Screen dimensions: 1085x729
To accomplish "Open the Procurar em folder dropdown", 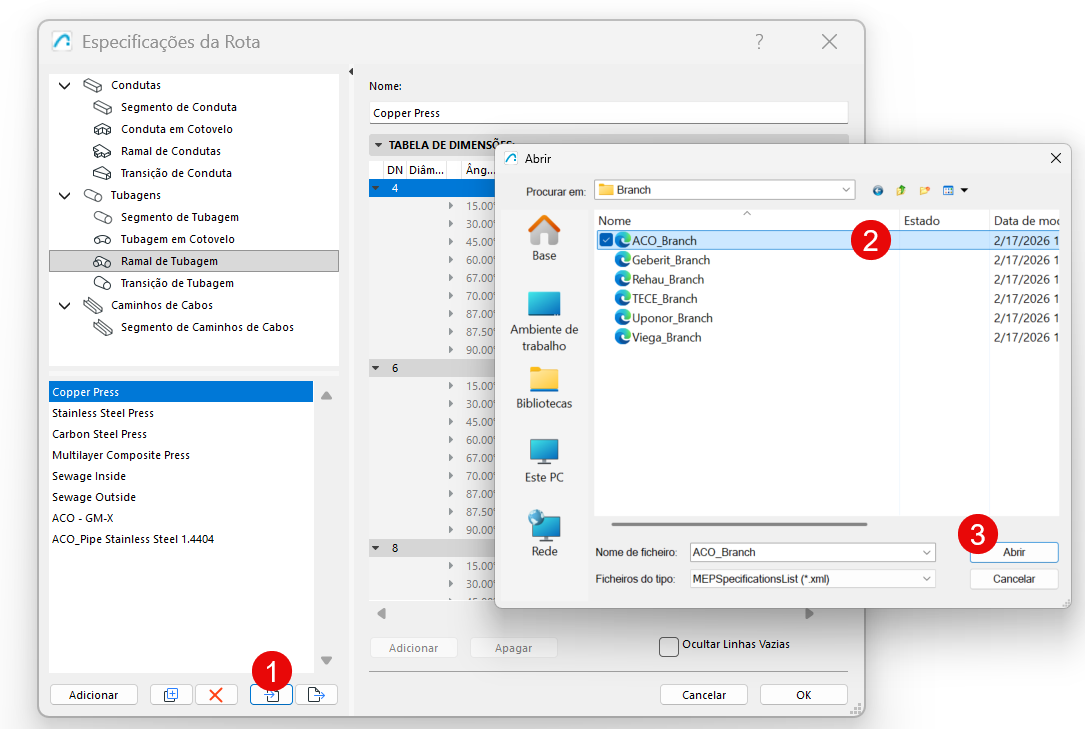I will 846,190.
